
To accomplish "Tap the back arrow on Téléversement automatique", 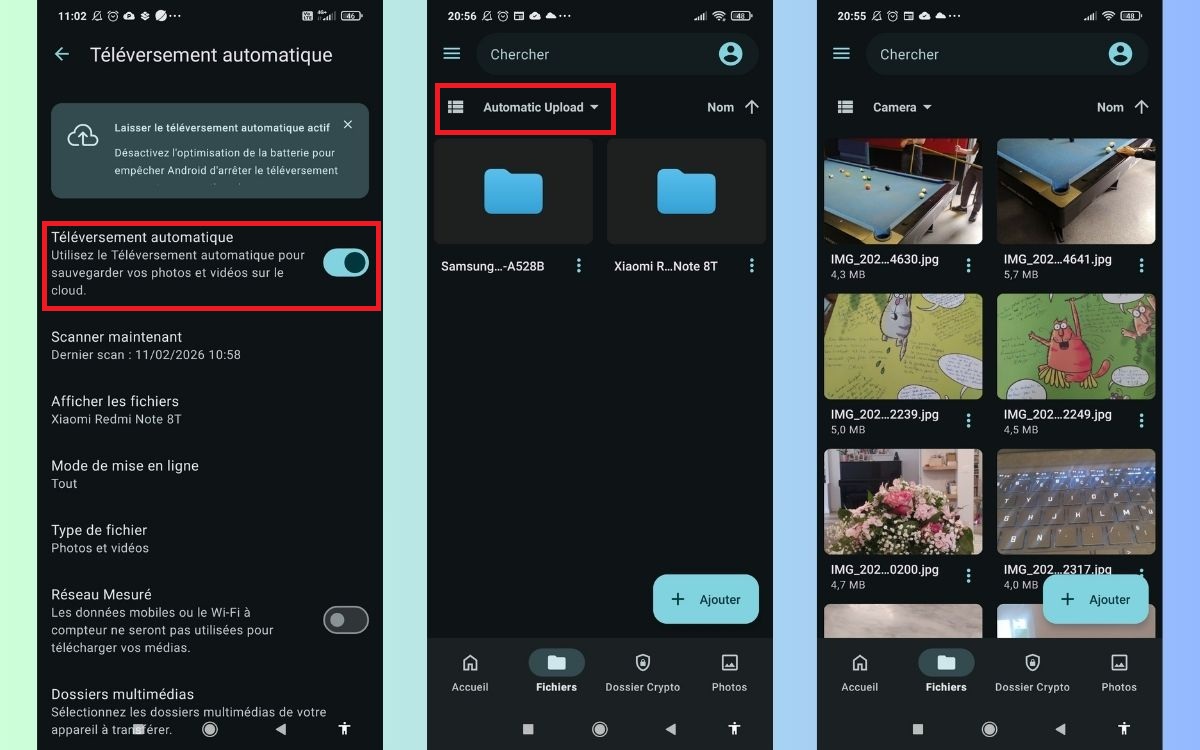I will (x=62, y=55).
